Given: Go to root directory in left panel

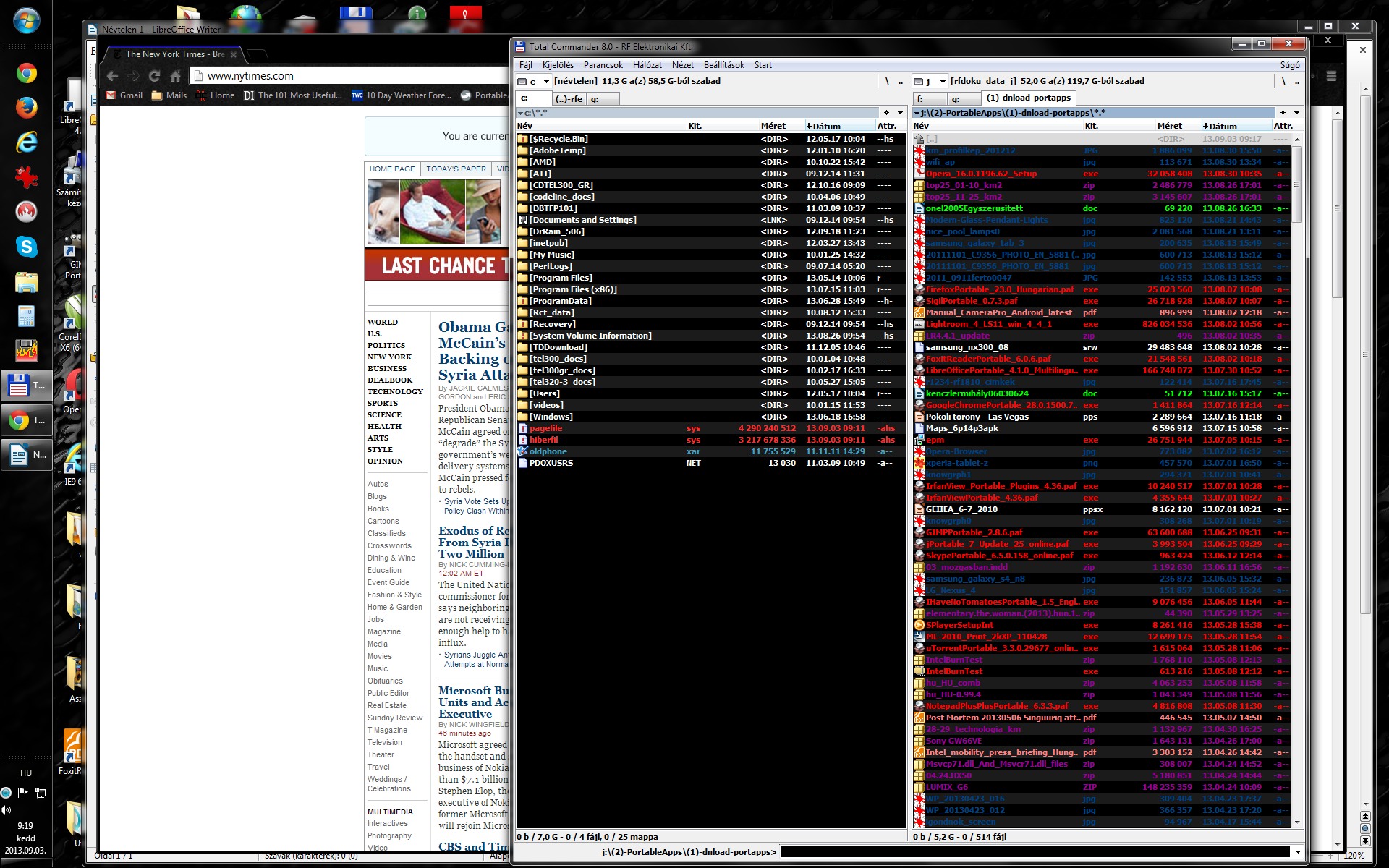Looking at the screenshot, I should [887, 81].
